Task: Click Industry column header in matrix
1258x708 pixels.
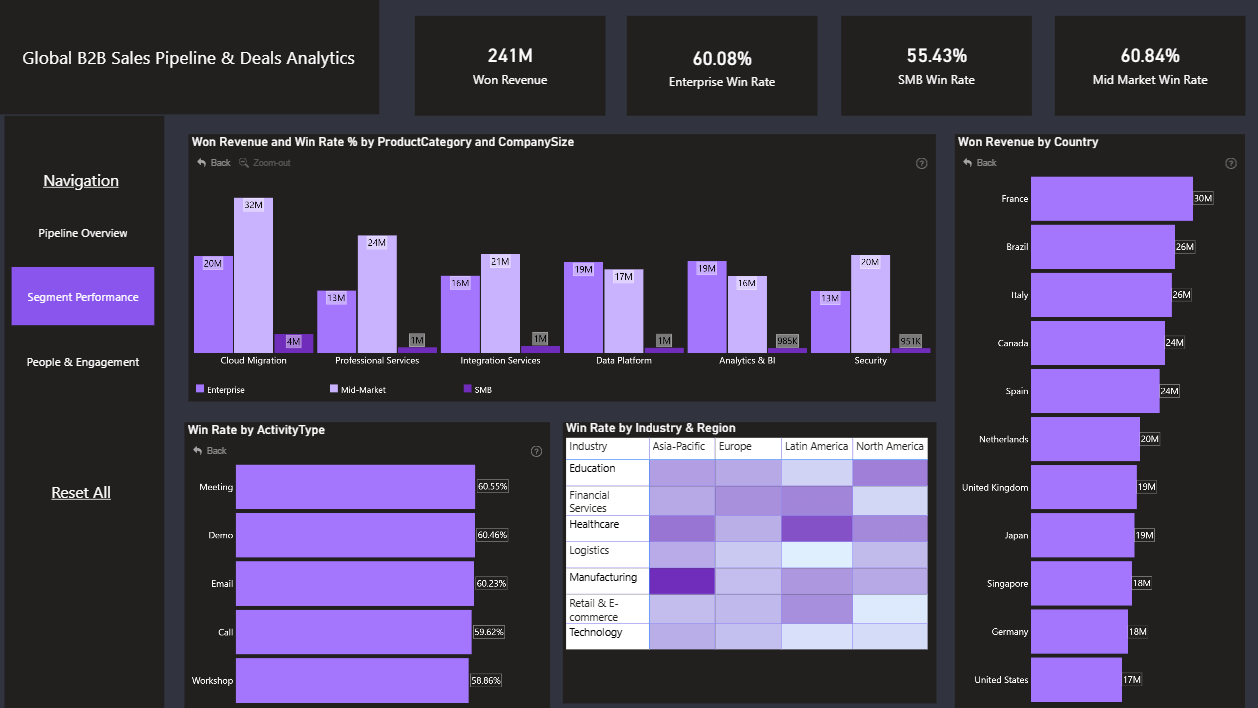Action: [x=608, y=447]
